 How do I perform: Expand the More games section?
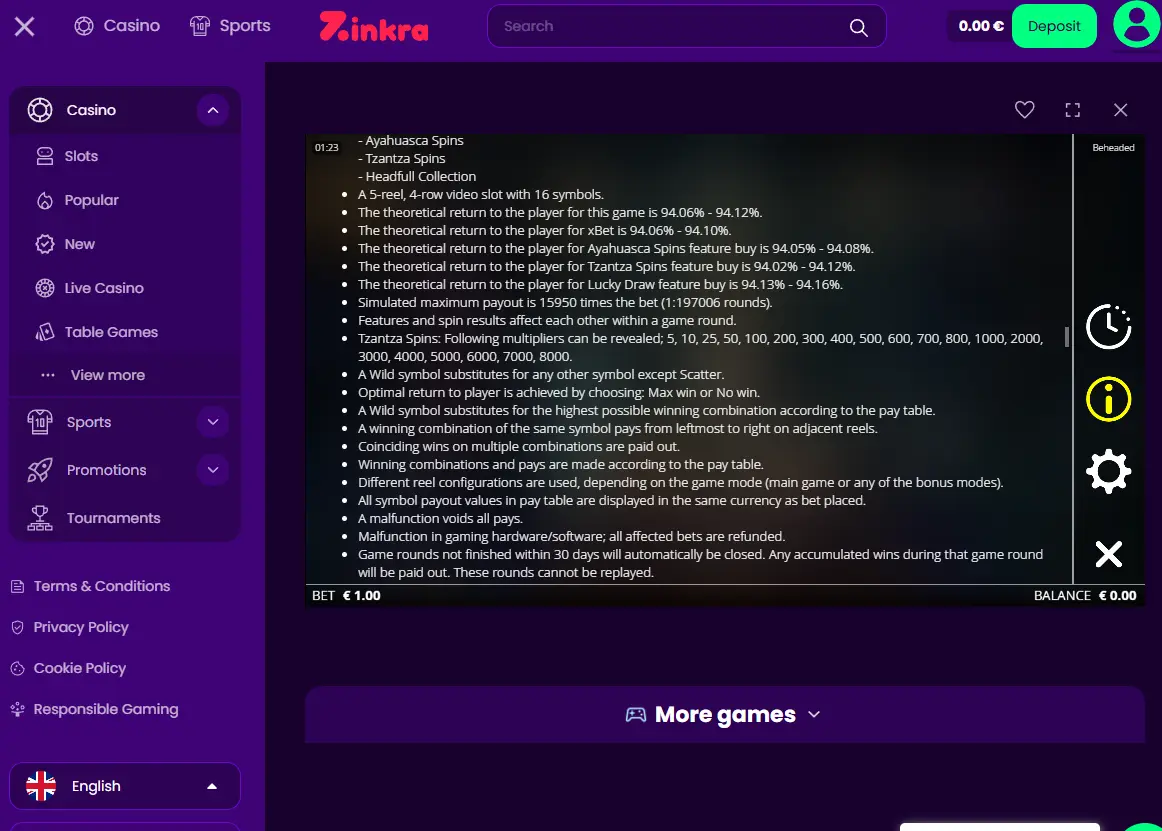click(725, 715)
